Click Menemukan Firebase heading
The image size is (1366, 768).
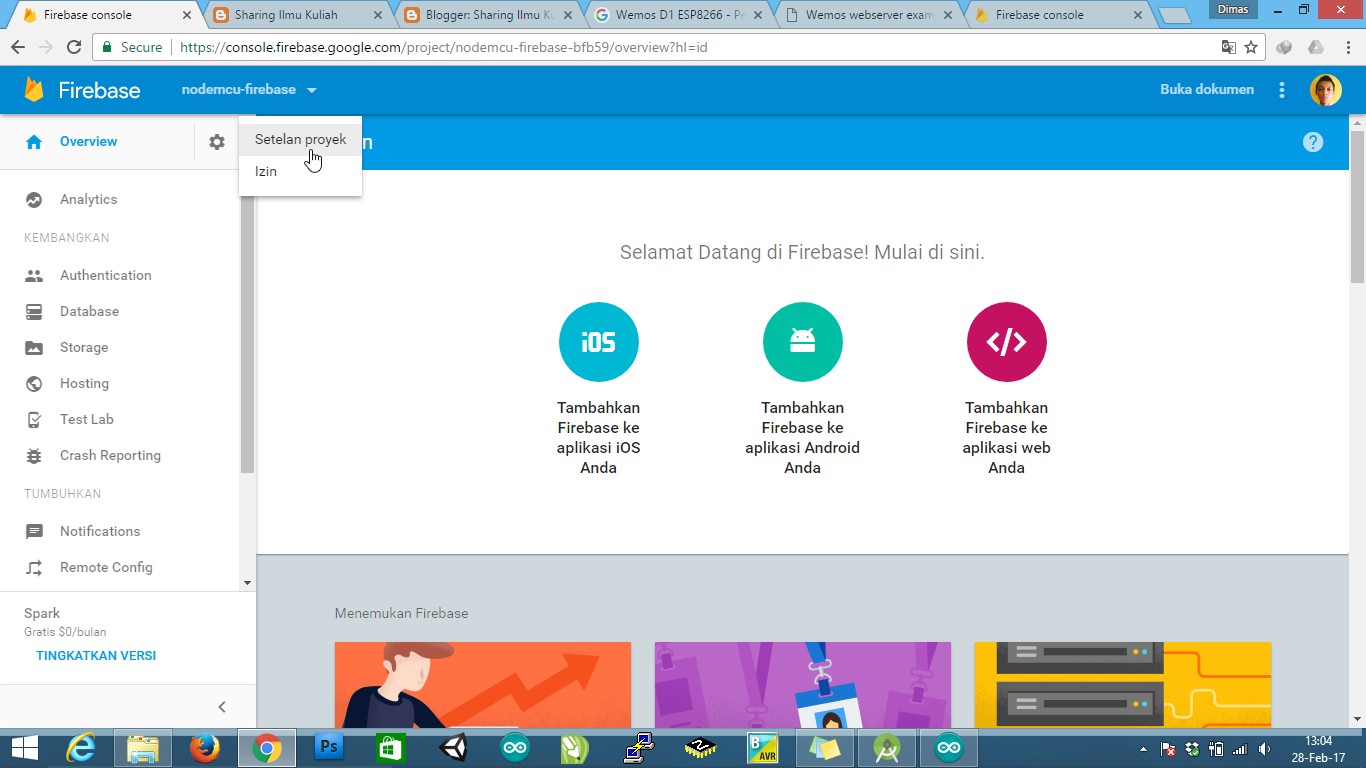coord(401,613)
